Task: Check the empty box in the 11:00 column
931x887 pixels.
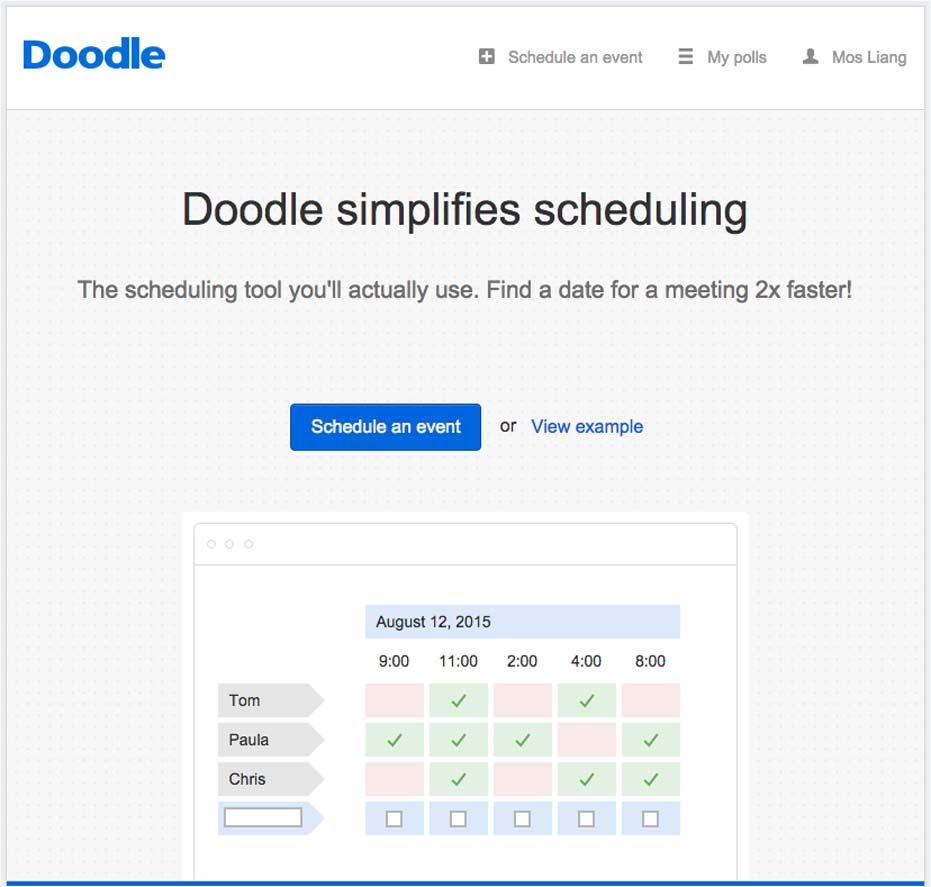Action: click(x=458, y=819)
